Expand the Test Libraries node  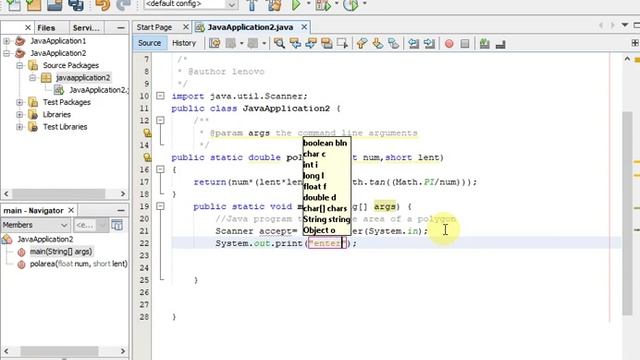(x=20, y=127)
